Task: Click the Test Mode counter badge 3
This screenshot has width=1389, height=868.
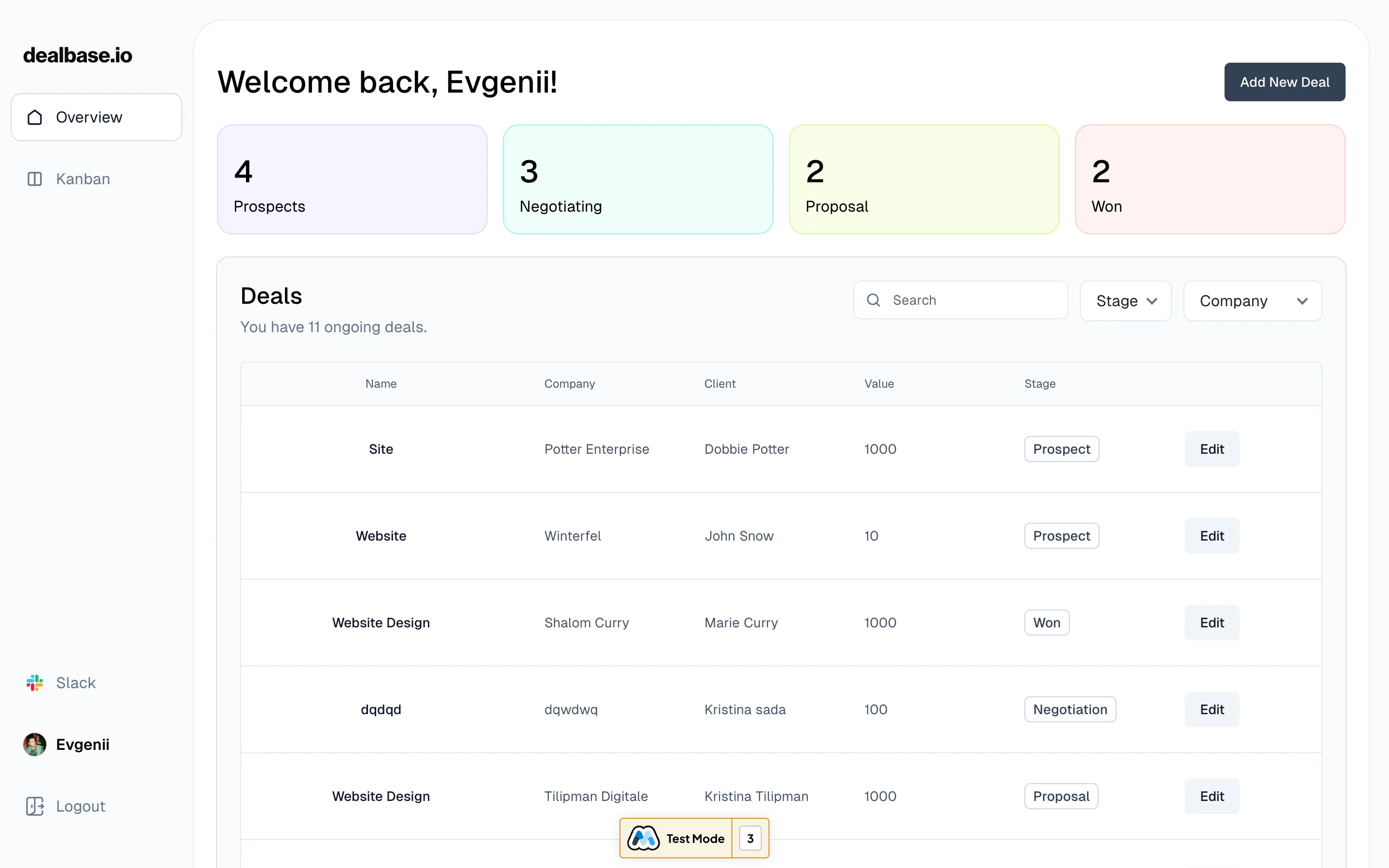Action: pos(749,838)
